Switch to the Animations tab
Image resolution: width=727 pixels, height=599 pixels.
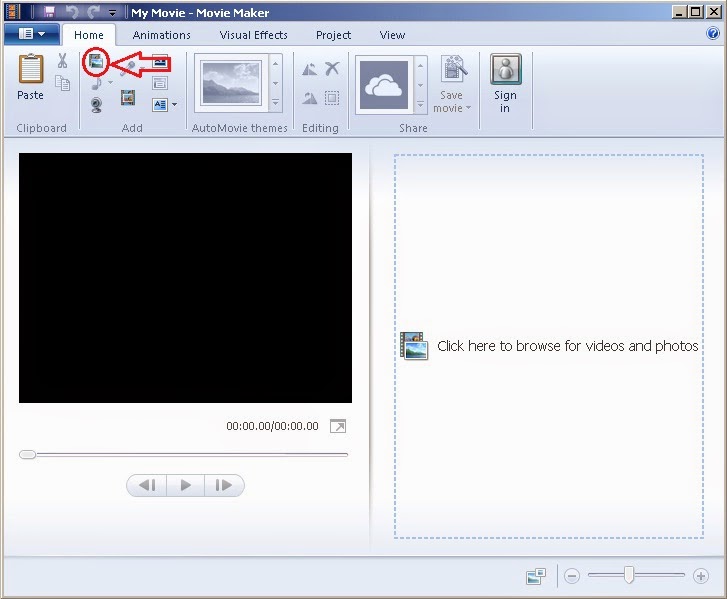click(x=161, y=35)
